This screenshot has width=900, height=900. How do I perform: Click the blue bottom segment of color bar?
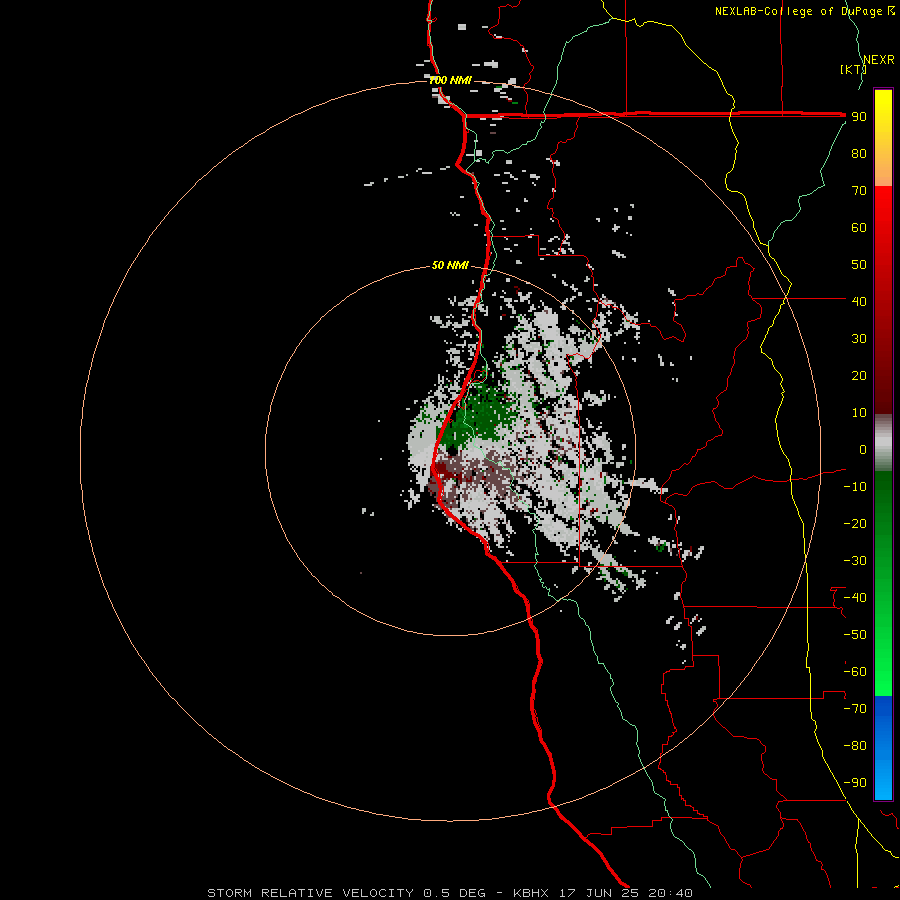(x=883, y=748)
